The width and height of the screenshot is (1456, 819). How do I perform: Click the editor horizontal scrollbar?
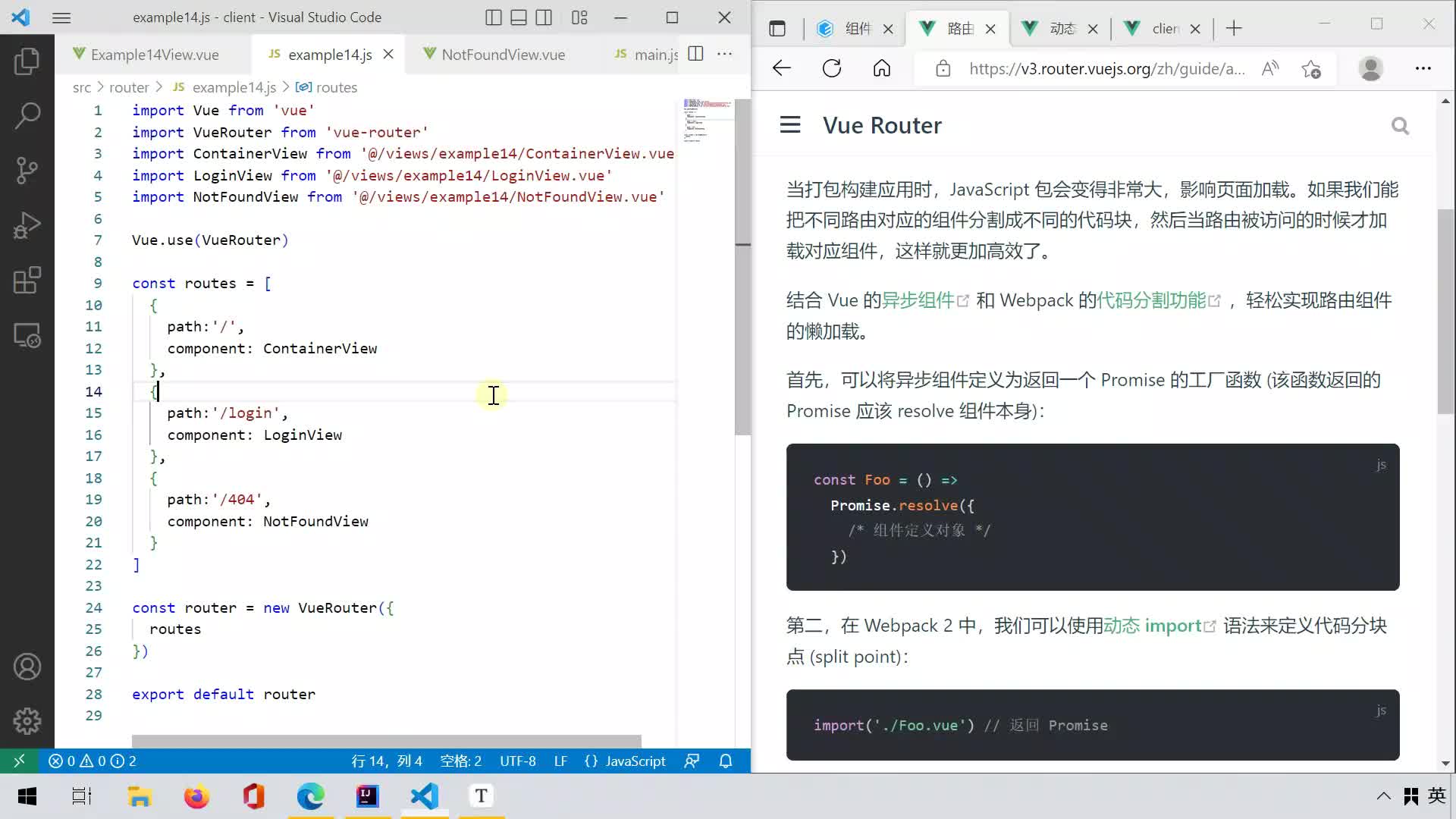[386, 741]
